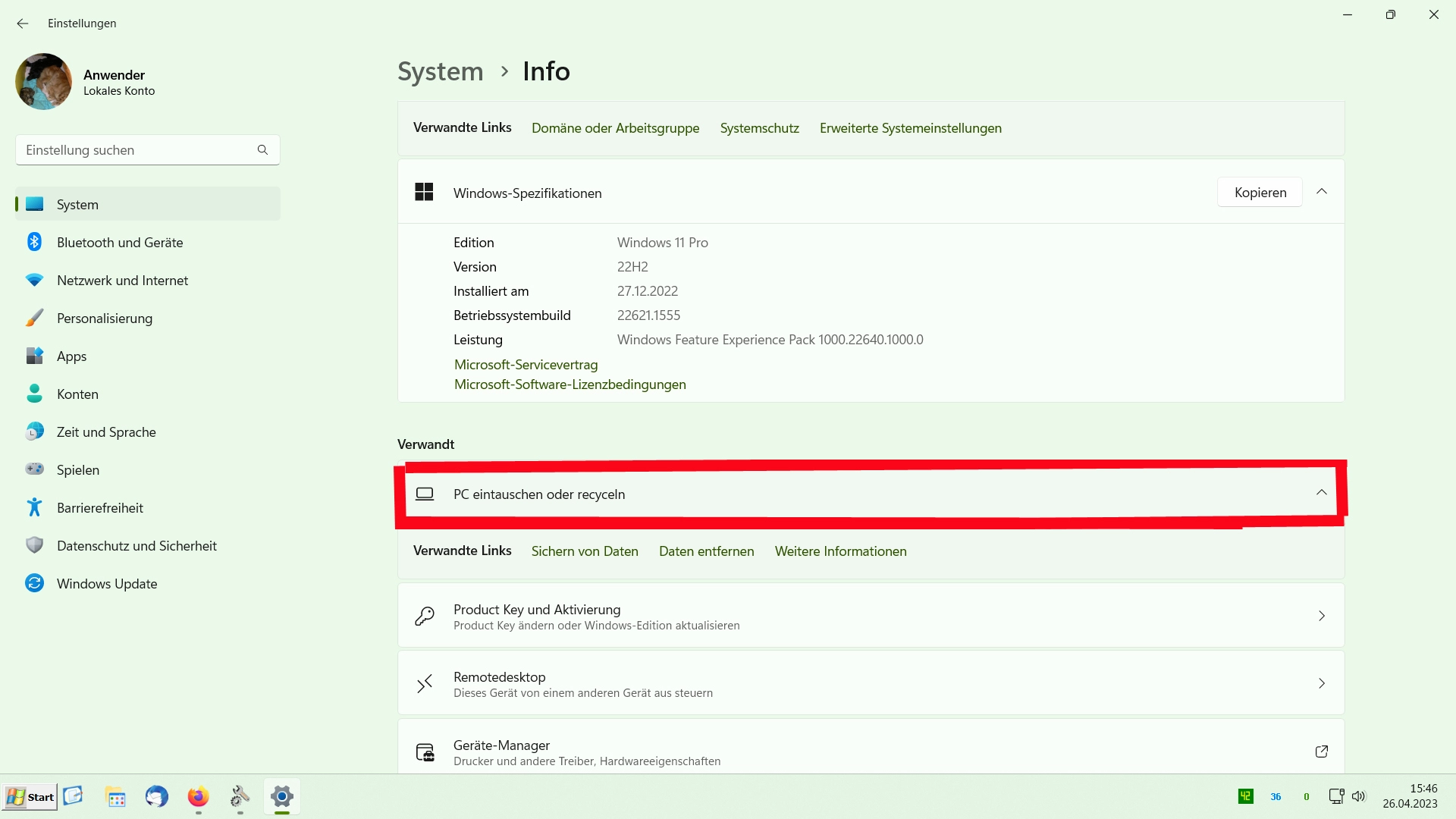Open Domäne oder Arbeitsgruppe link
The height and width of the screenshot is (819, 1456).
(x=615, y=128)
